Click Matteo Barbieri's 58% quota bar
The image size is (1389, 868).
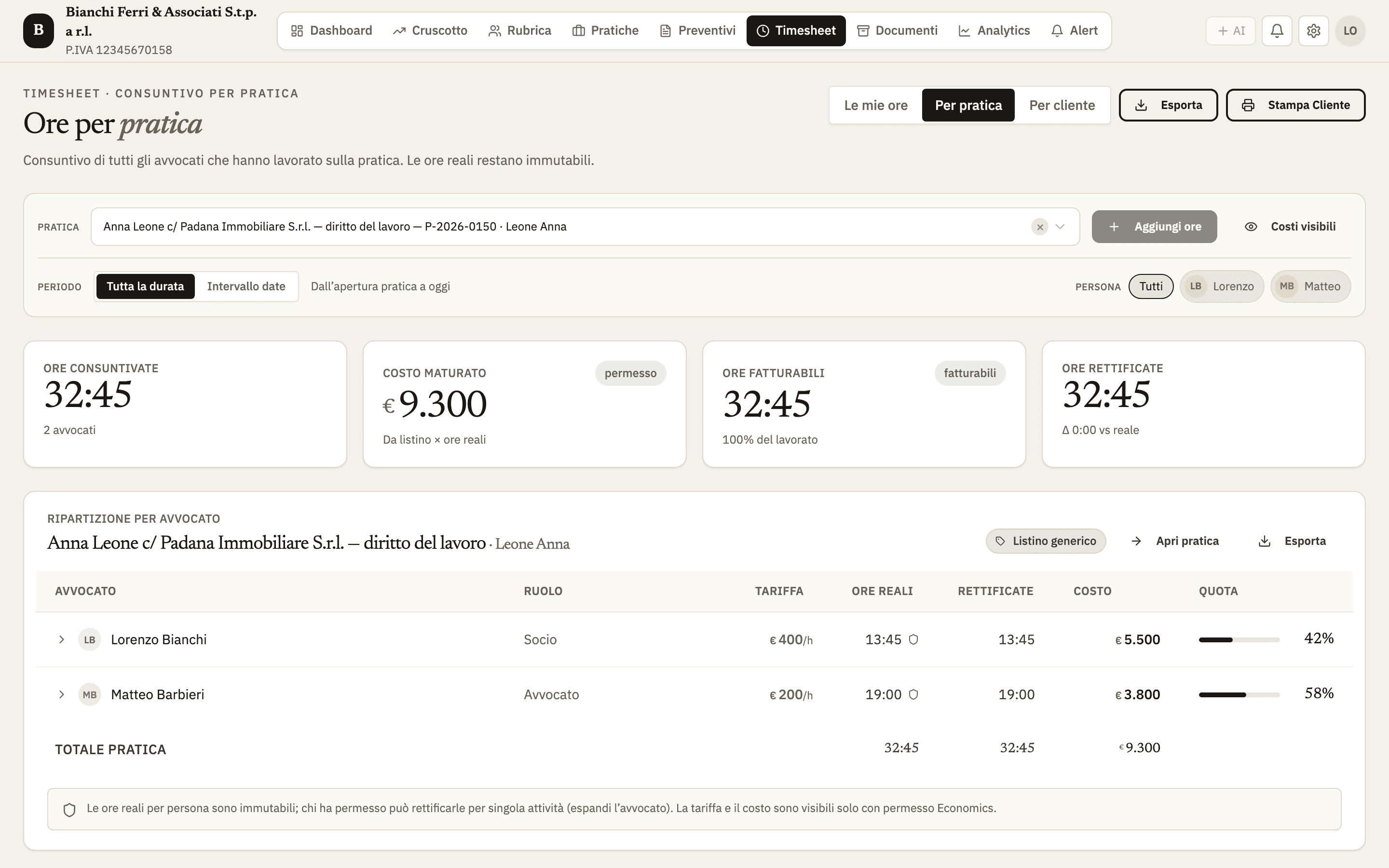click(x=1239, y=694)
